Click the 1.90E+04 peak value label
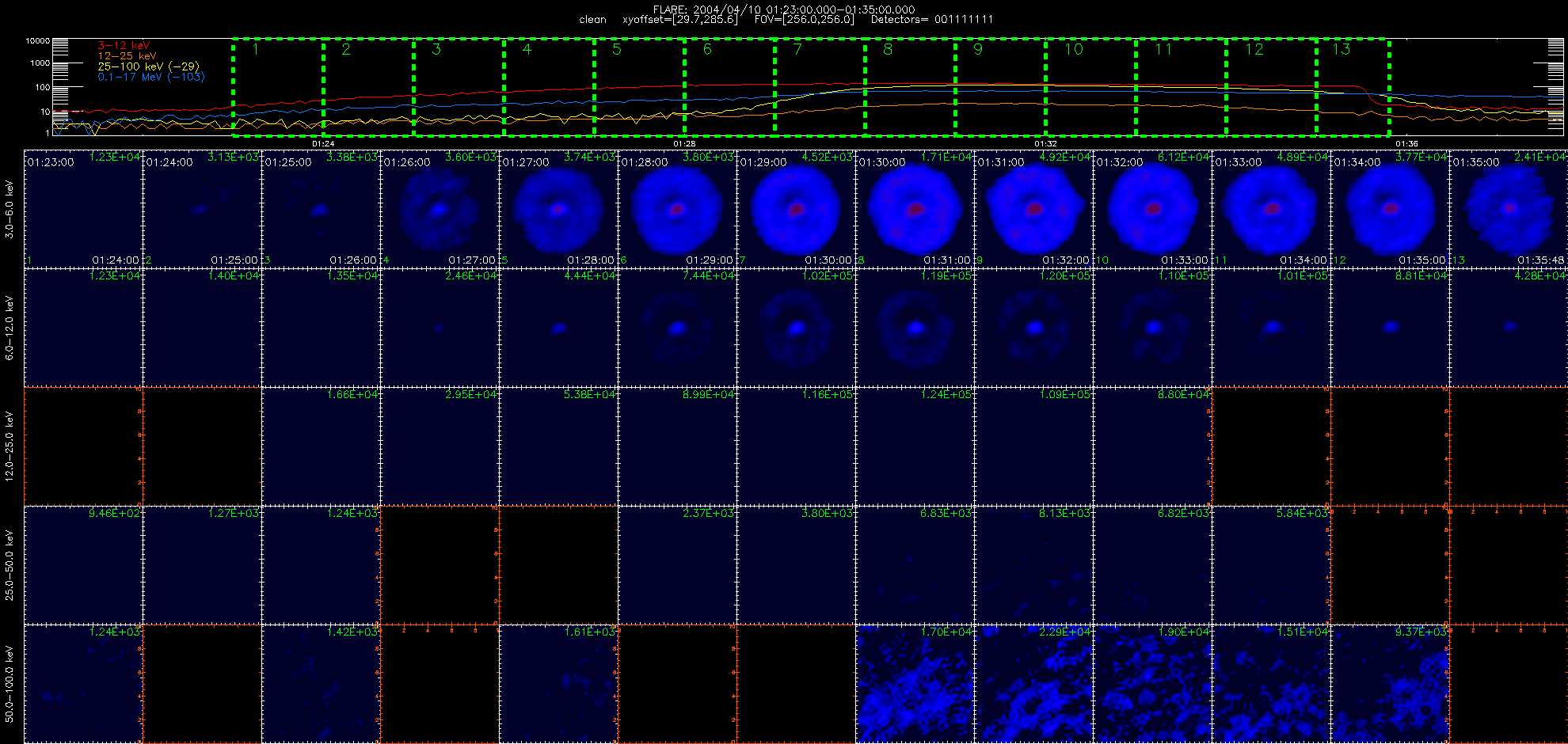1568x744 pixels. (x=1184, y=632)
